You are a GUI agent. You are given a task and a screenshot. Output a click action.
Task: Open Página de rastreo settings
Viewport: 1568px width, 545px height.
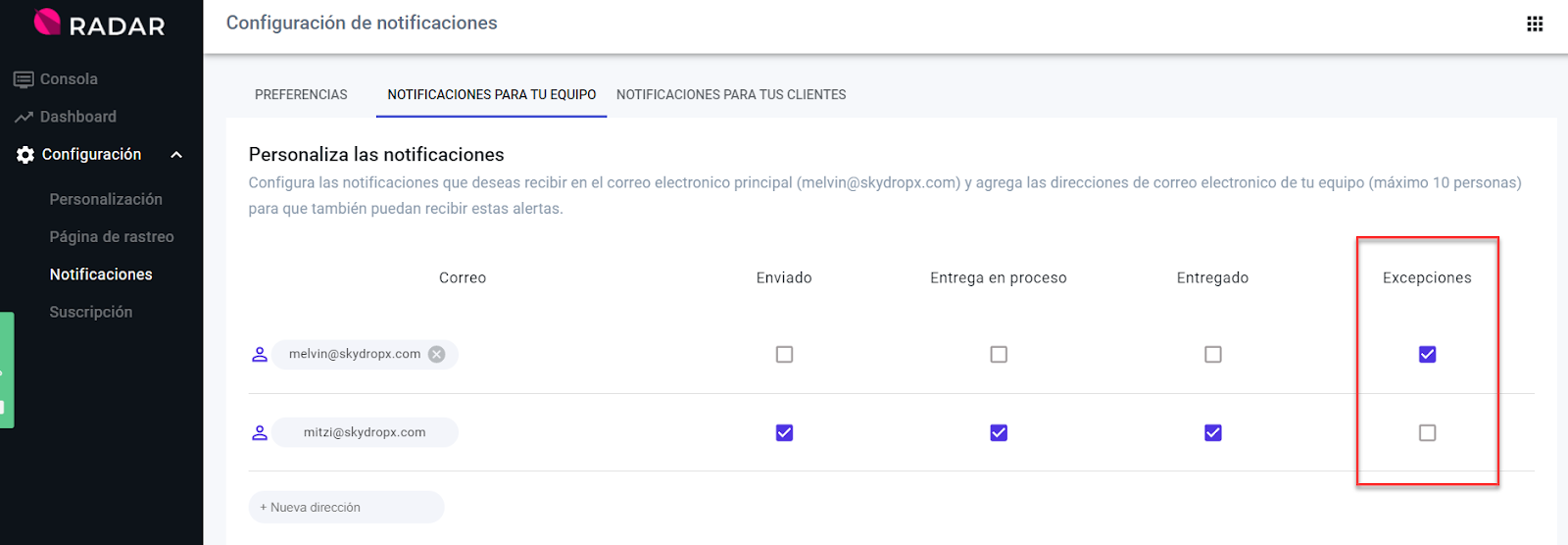pos(112,237)
